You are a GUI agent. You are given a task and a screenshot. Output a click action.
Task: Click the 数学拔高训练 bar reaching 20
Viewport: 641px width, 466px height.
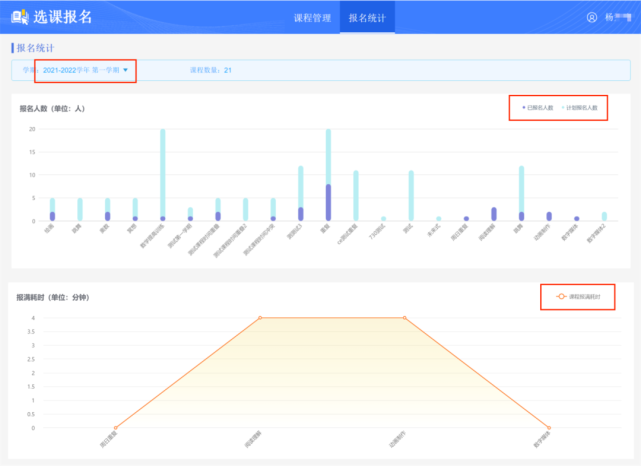click(163, 175)
